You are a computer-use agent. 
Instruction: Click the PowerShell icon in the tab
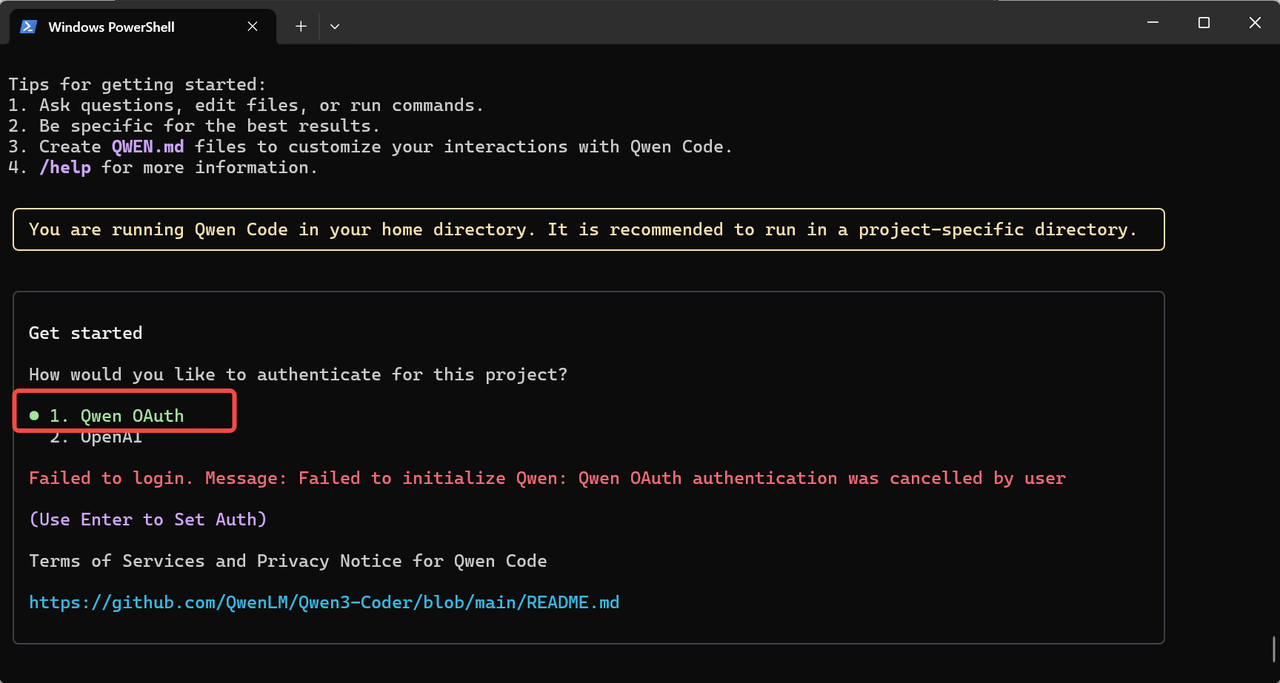pos(29,26)
